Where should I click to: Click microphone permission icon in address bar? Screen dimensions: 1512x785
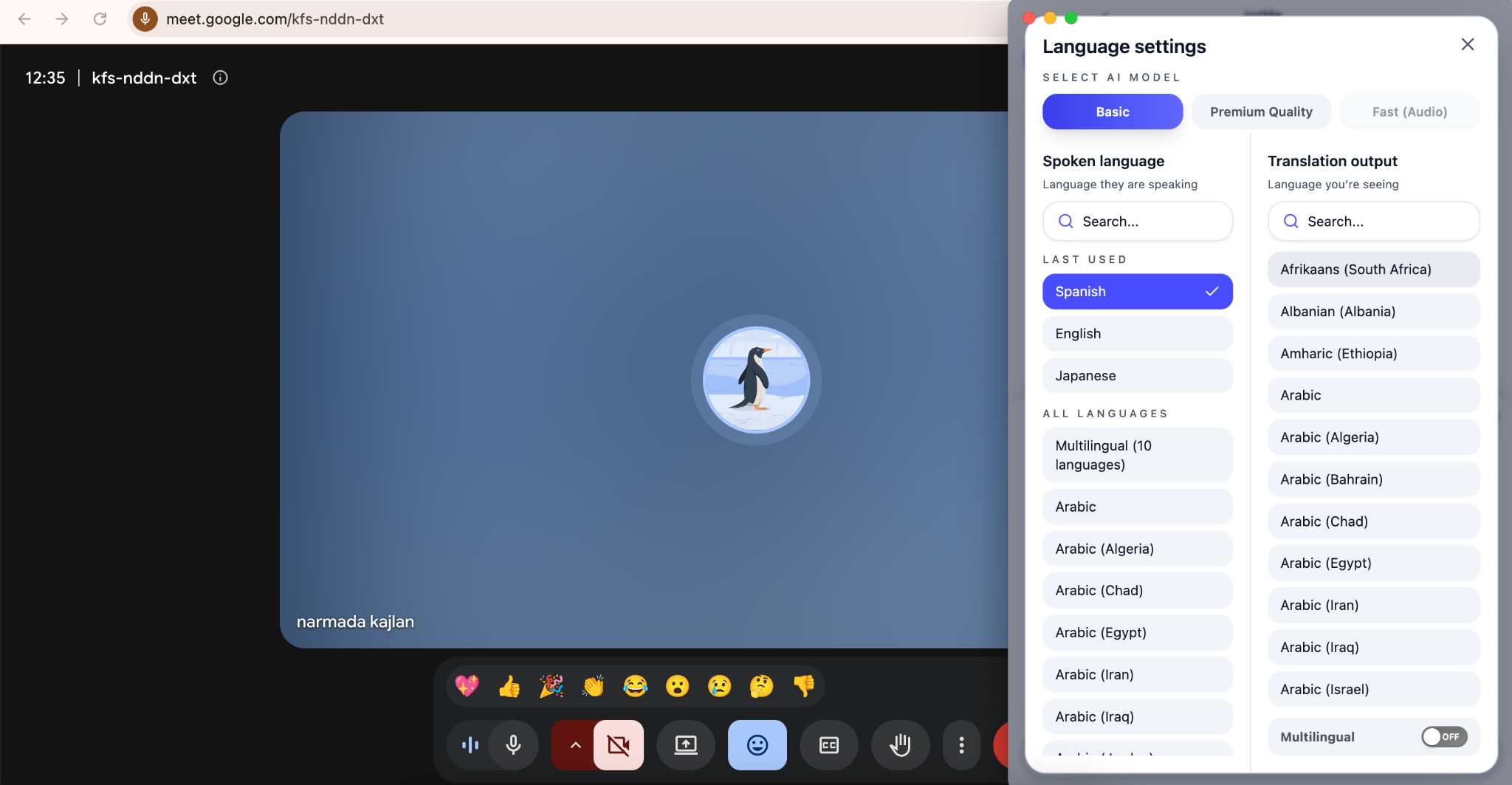coord(145,18)
